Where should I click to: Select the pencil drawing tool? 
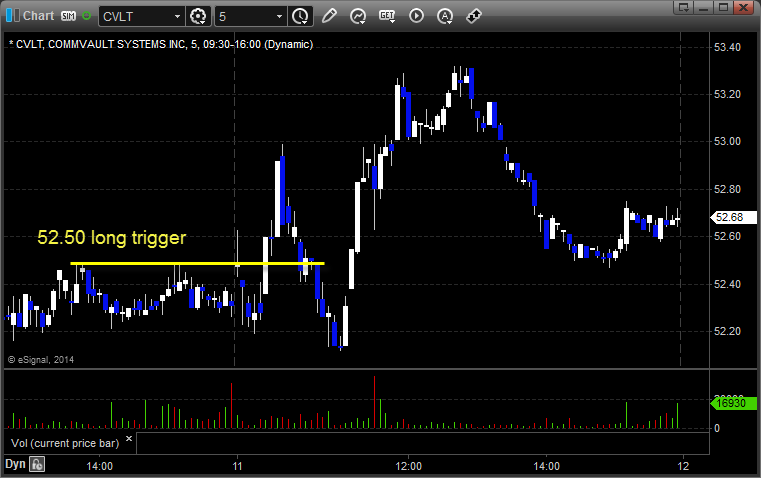(x=329, y=16)
